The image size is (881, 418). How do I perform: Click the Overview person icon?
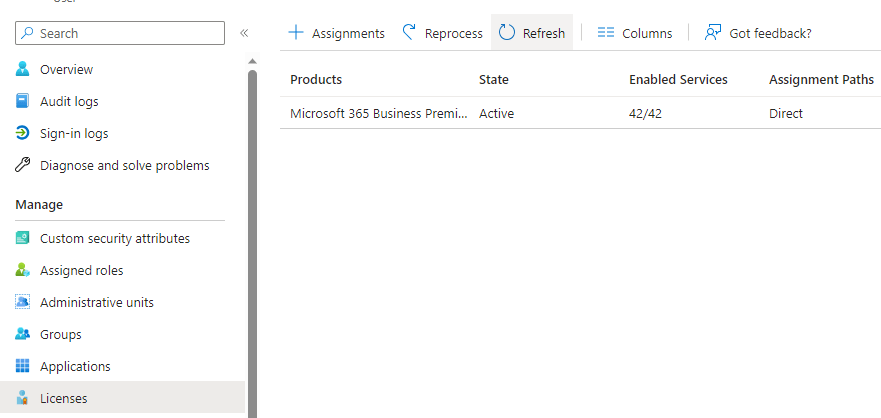point(23,70)
